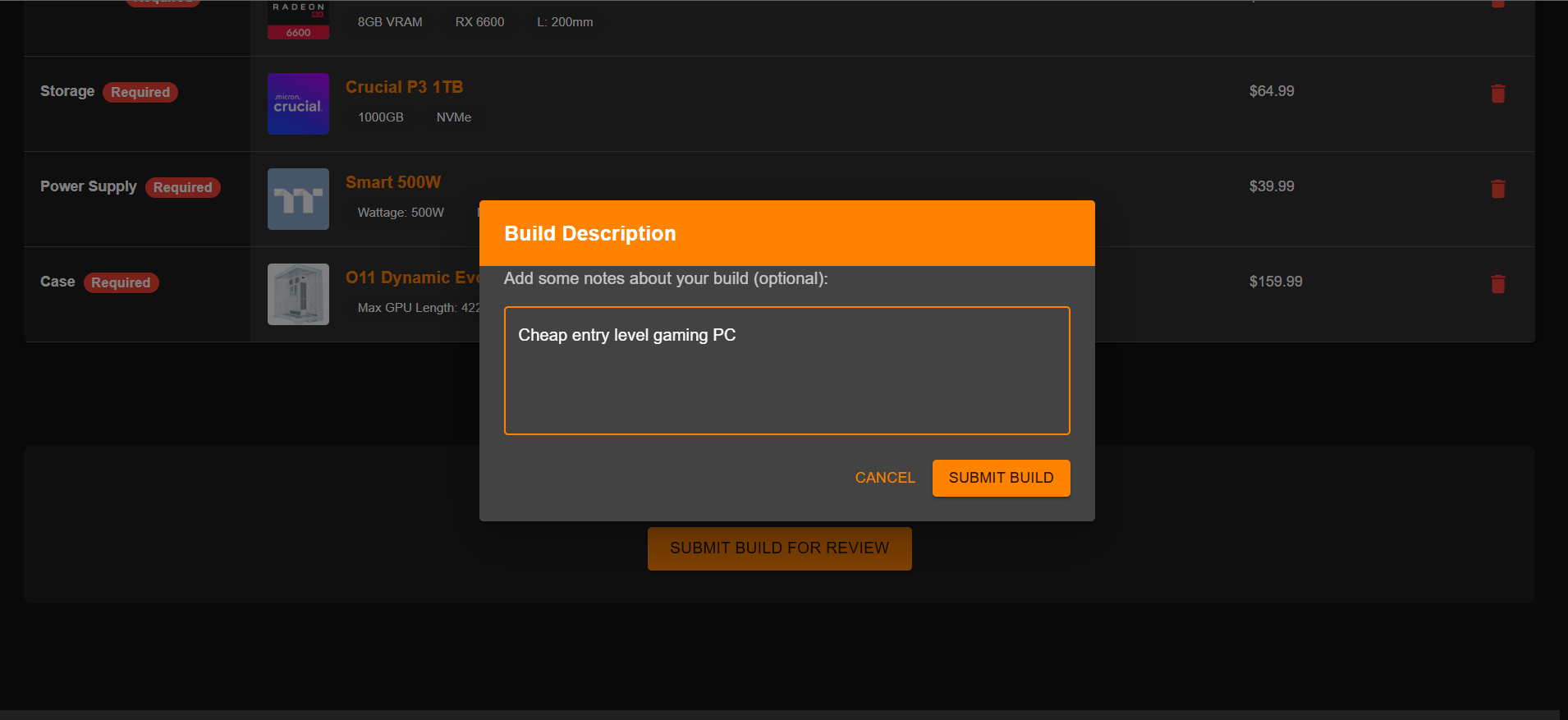Click the Required badge beside Power Supply
The height and width of the screenshot is (720, 1568).
(x=182, y=187)
